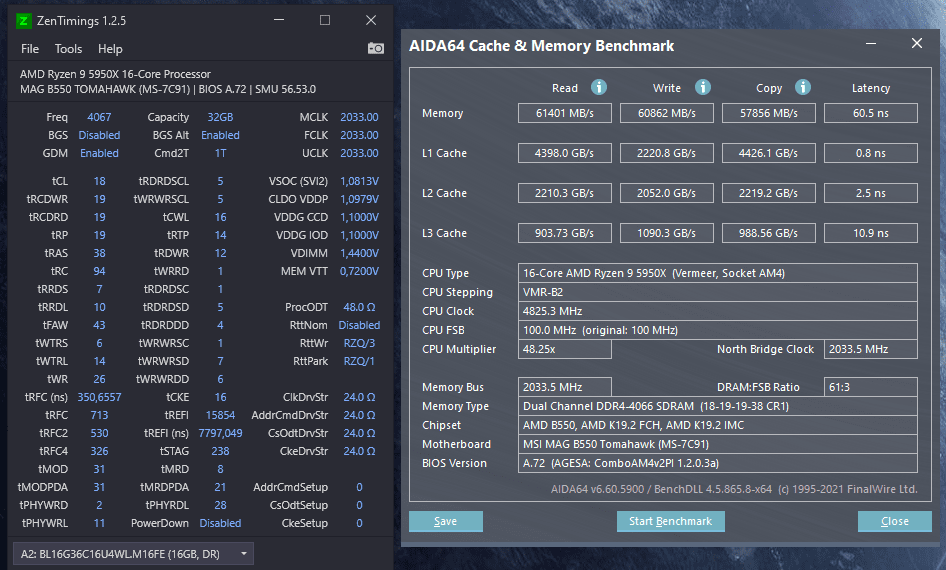946x570 pixels.
Task: Click the L2 Cache Read value 2210.3 GB/s
Action: click(x=565, y=193)
